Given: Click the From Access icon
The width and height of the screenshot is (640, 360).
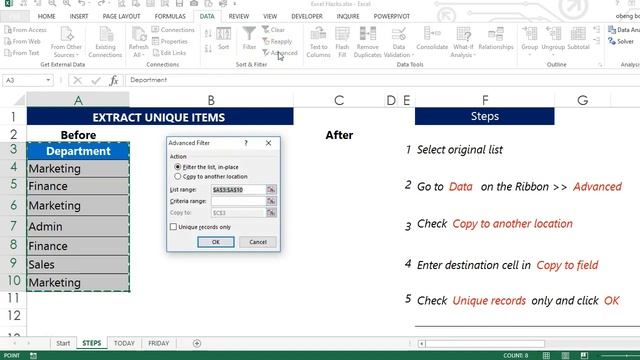Looking at the screenshot, I should [8, 30].
